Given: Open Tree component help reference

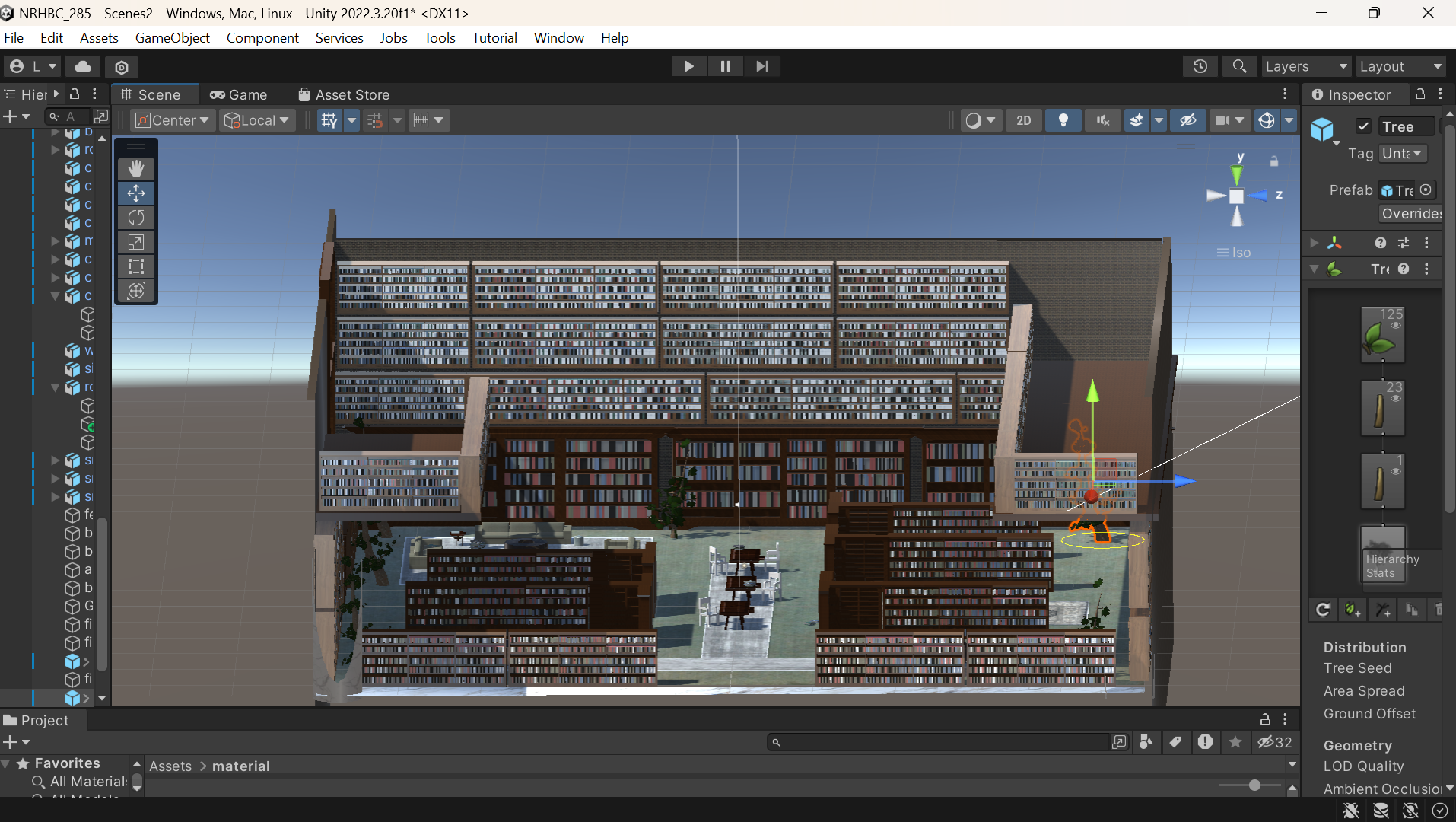Looking at the screenshot, I should (x=1404, y=269).
